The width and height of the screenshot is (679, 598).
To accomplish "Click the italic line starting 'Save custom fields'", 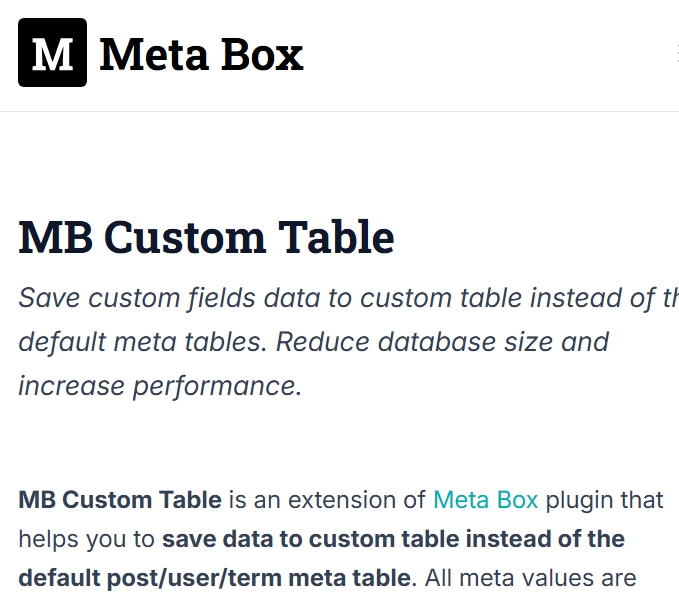I will pos(349,298).
